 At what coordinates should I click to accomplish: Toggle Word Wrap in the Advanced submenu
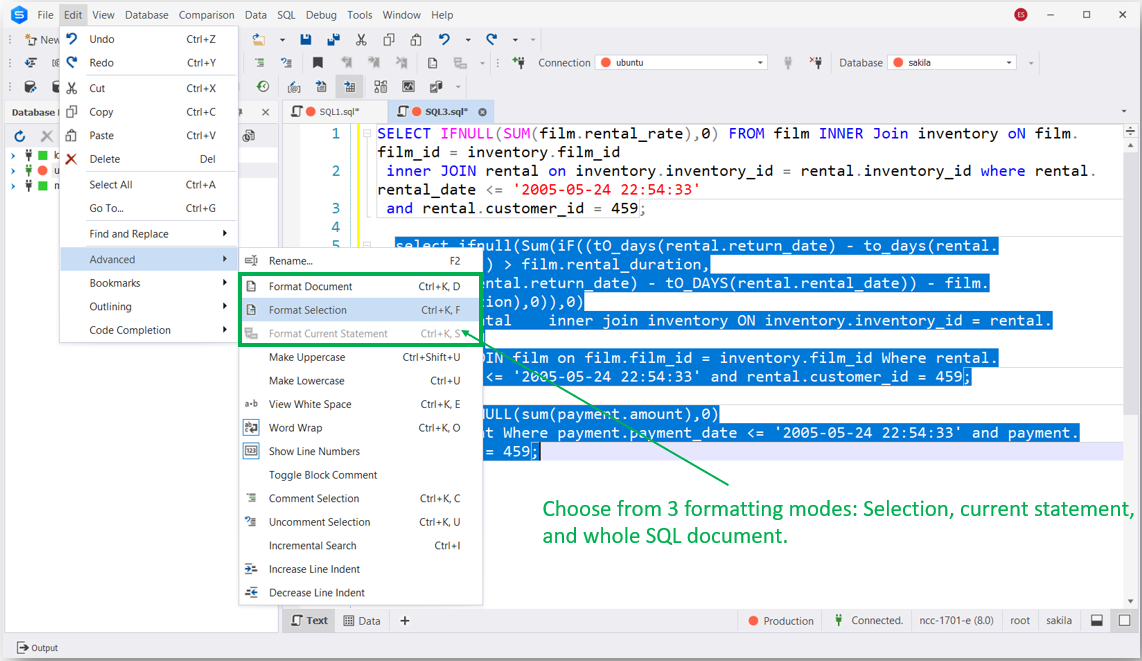(295, 428)
